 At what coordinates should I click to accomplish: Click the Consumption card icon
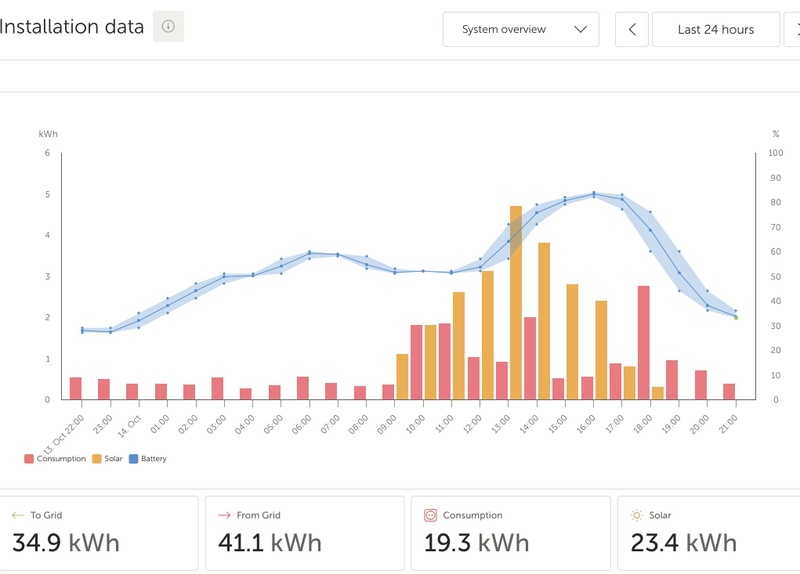pos(430,515)
